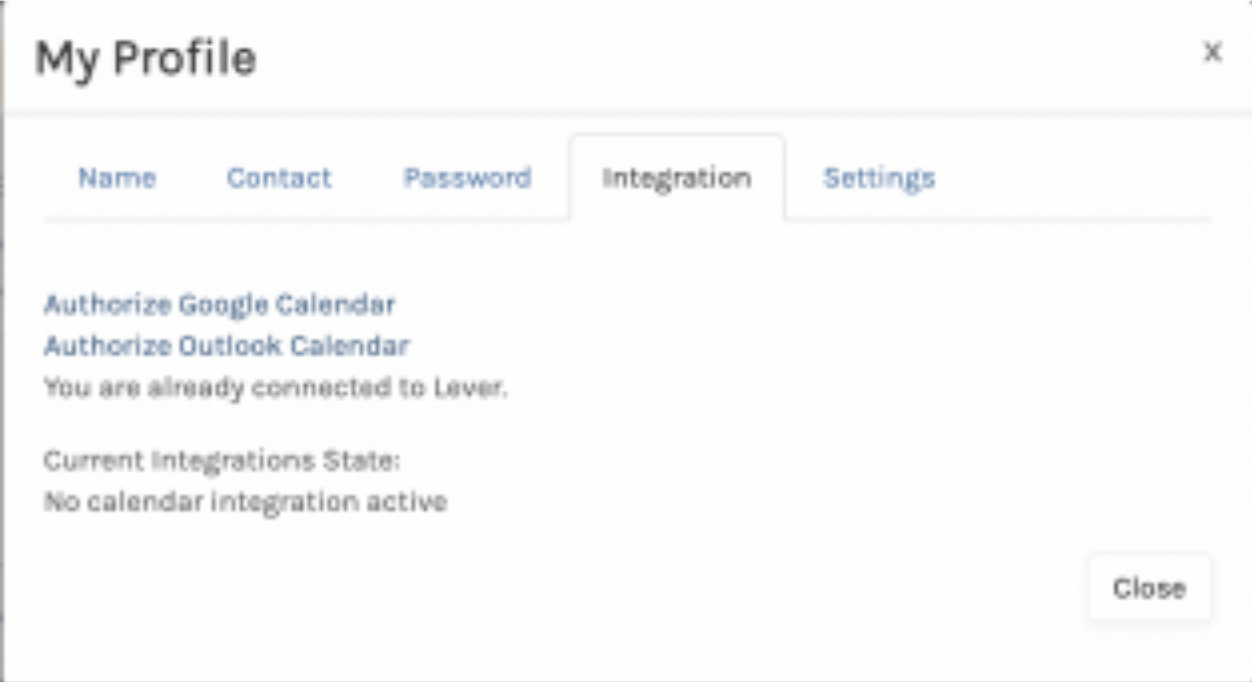Click the already connected to Lever message
This screenshot has height=682, width=1252.
(x=275, y=388)
